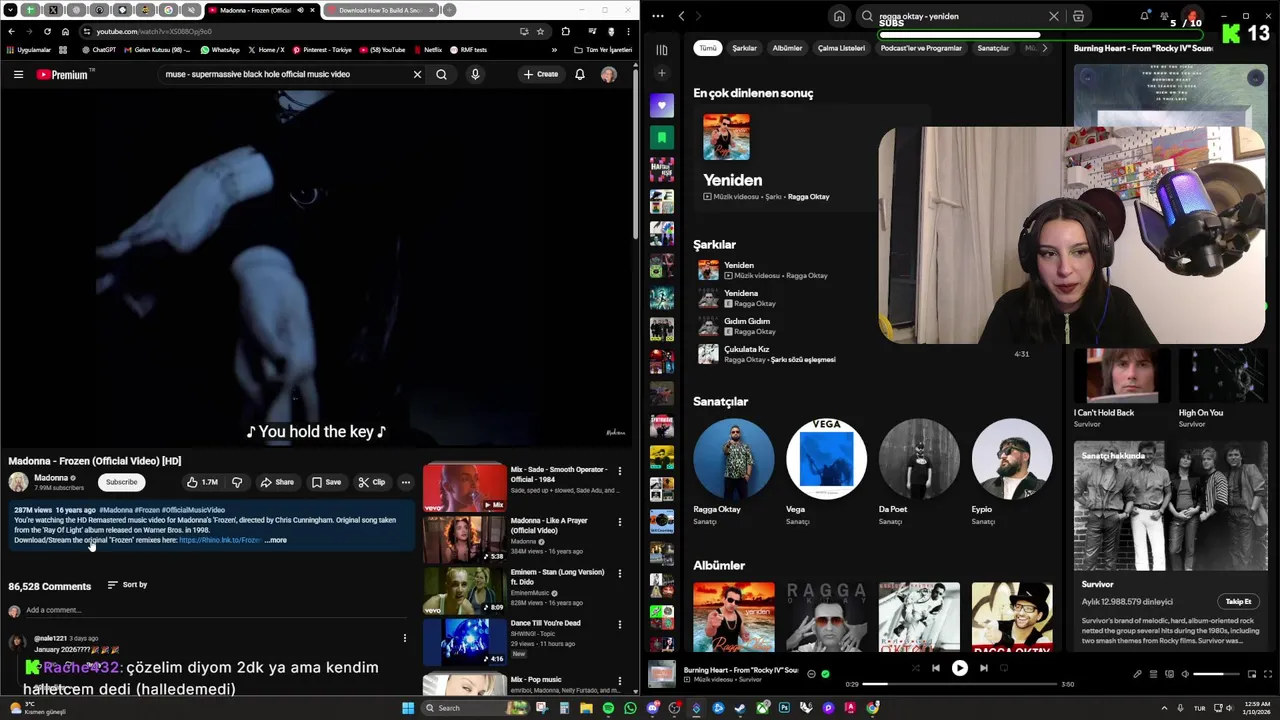1280x720 pixels.
Task: Start YouTube voice search with the microphone
Action: (475, 74)
